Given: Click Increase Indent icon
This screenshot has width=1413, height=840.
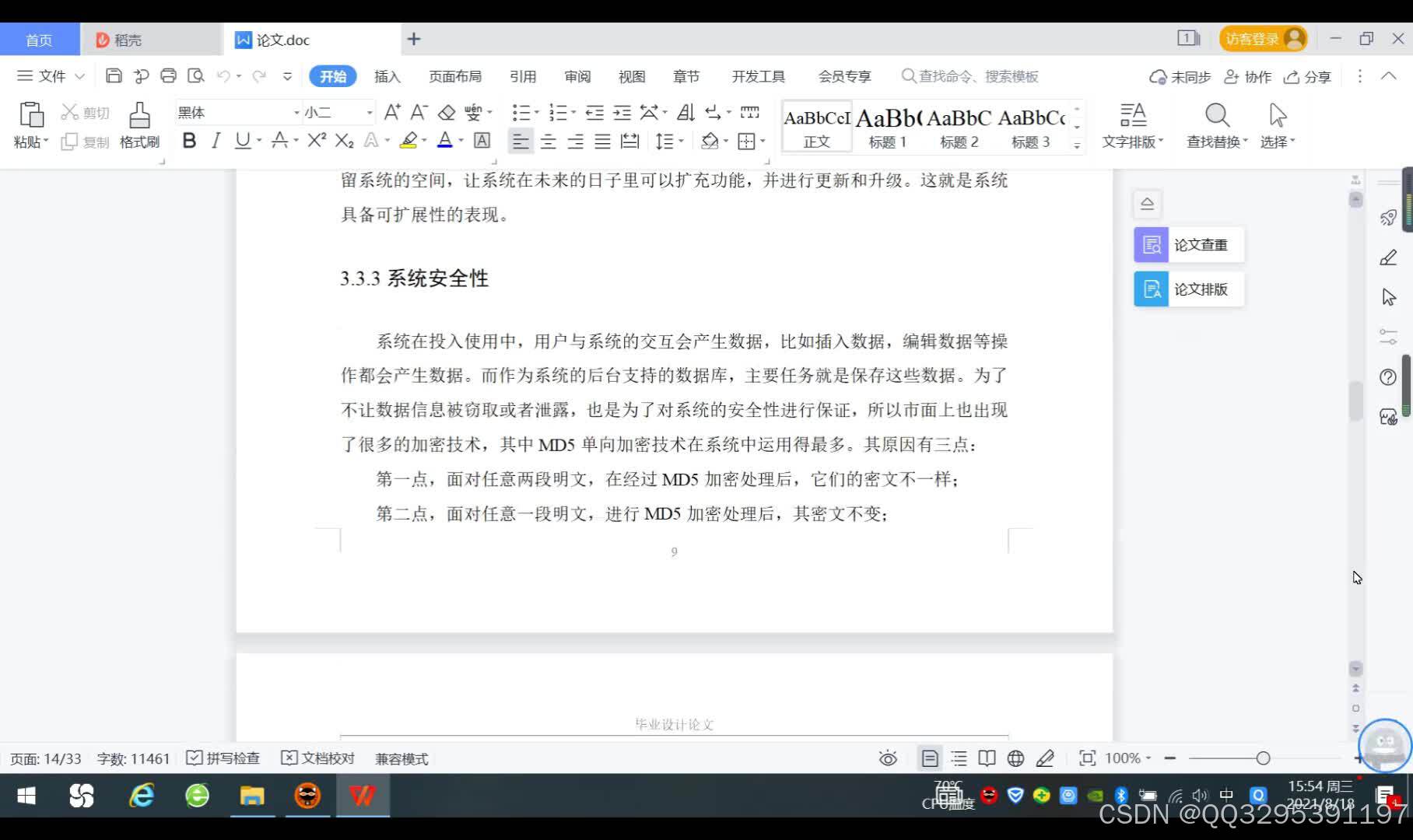Looking at the screenshot, I should 622,113.
